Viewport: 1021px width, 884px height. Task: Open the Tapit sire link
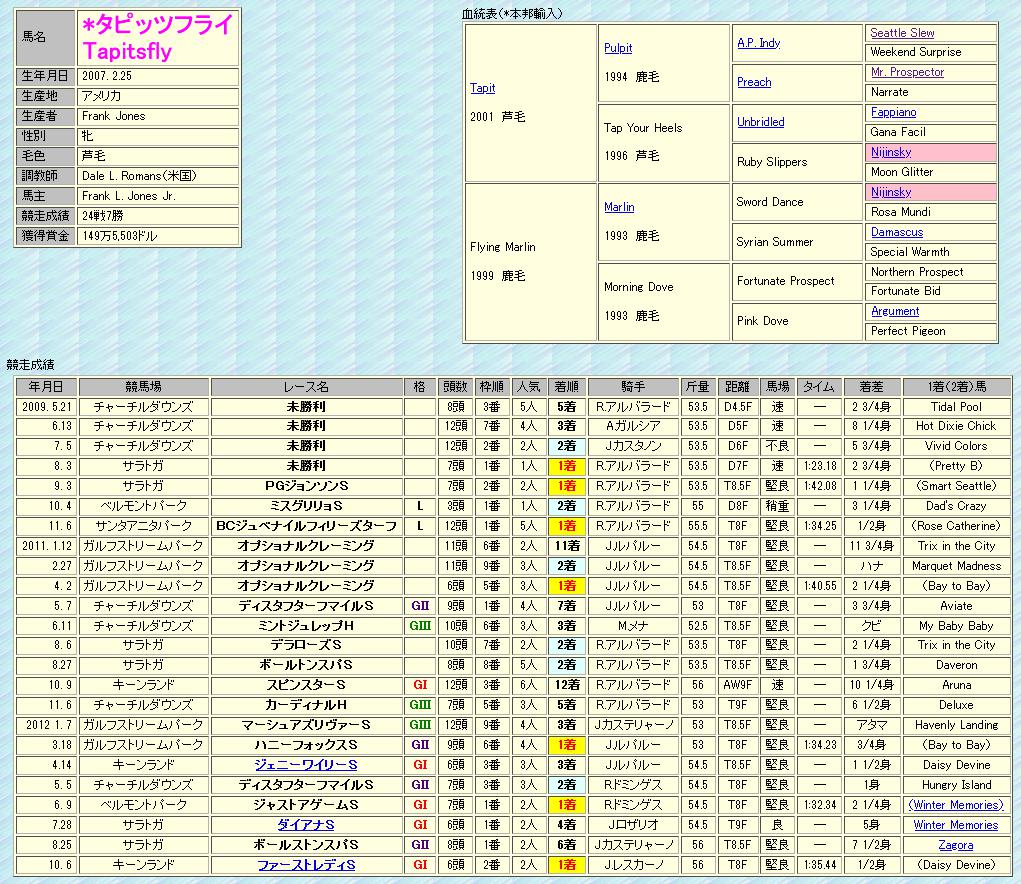click(x=482, y=88)
